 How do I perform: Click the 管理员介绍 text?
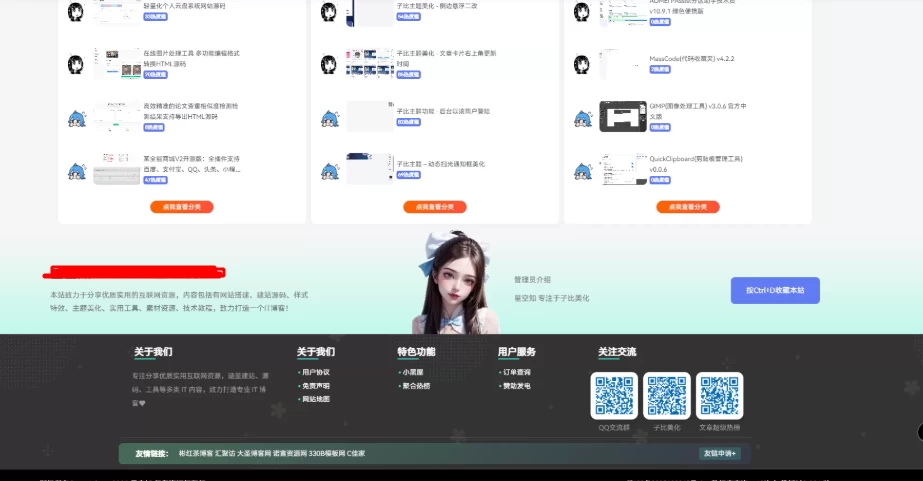click(532, 280)
